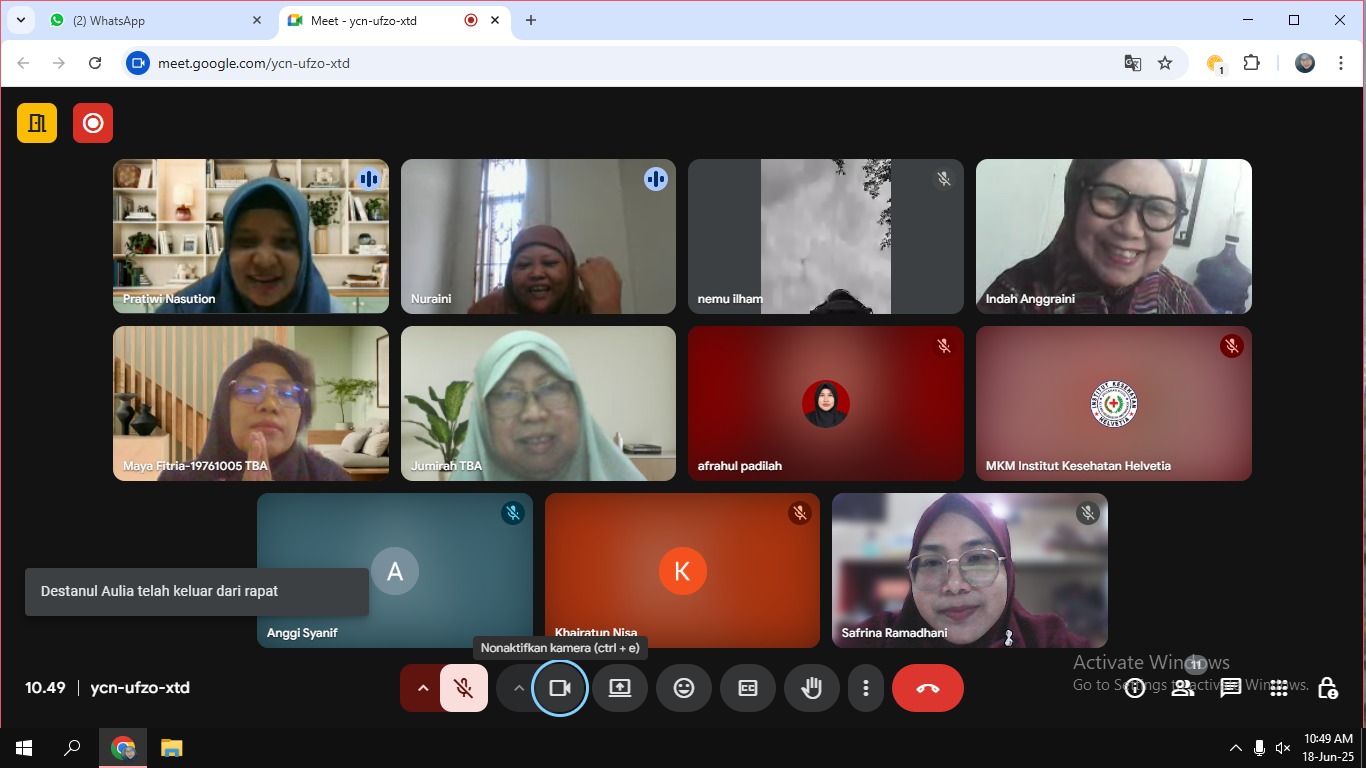This screenshot has height=768, width=1366.
Task: Open the emoji reactions button
Action: point(684,688)
